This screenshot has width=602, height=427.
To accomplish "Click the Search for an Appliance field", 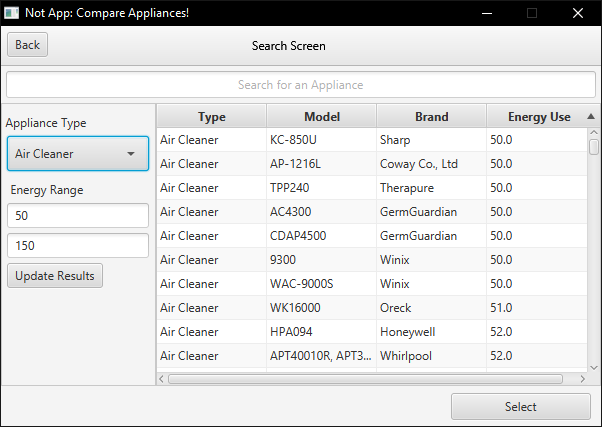I will pos(301,84).
